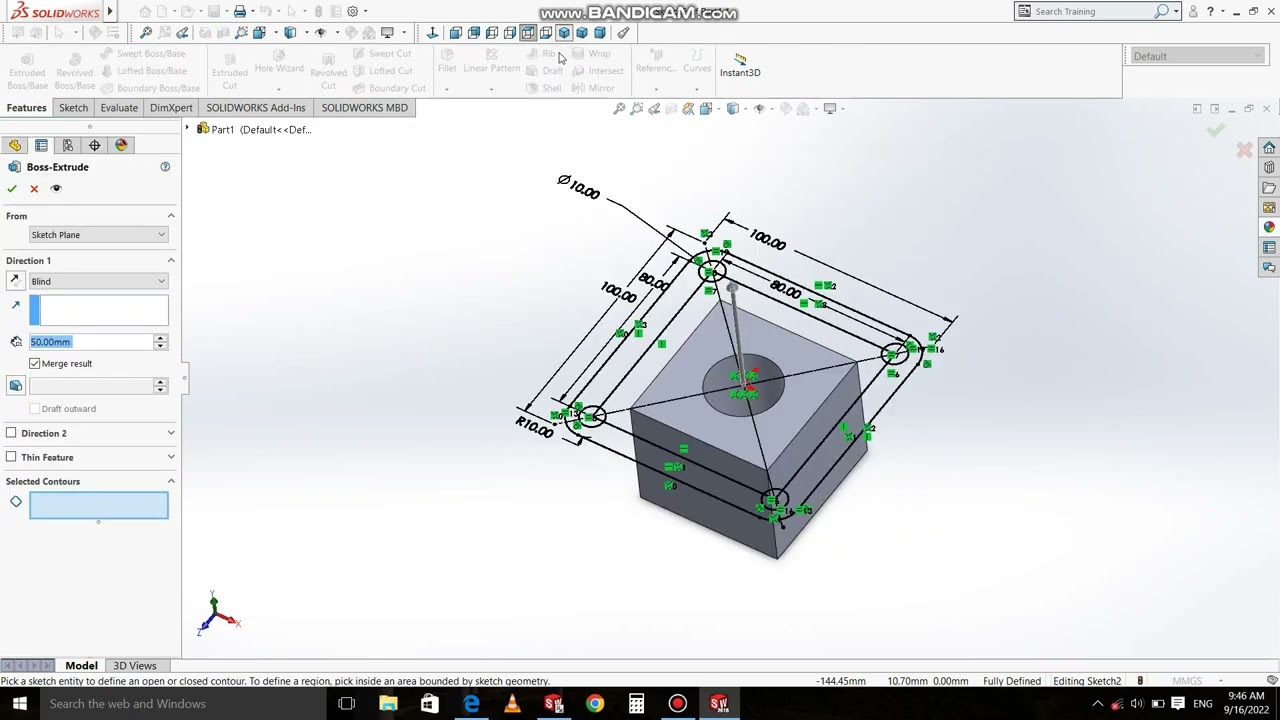This screenshot has width=1280, height=720.
Task: Open Chrome from taskbar
Action: pos(595,704)
